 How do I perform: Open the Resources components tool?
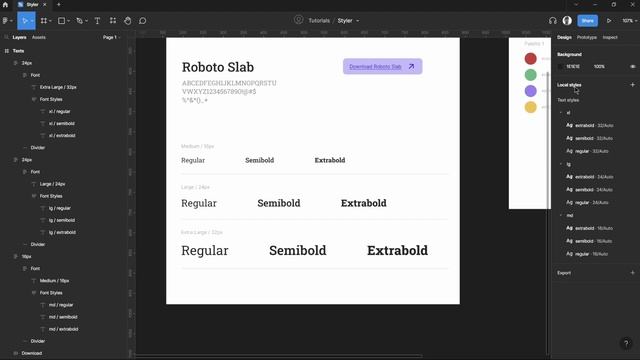[x=113, y=20]
